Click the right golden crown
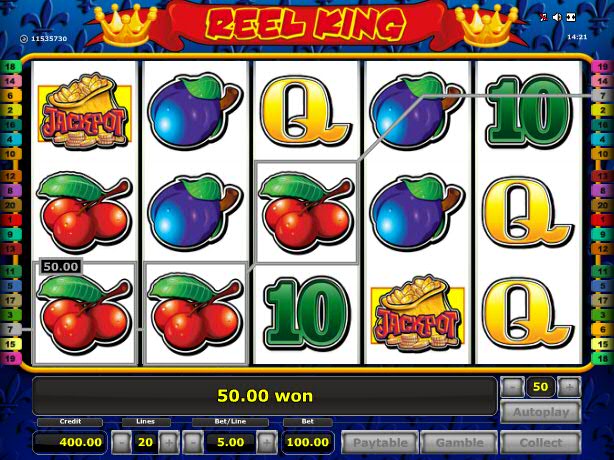The width and height of the screenshot is (614, 460). tap(486, 24)
